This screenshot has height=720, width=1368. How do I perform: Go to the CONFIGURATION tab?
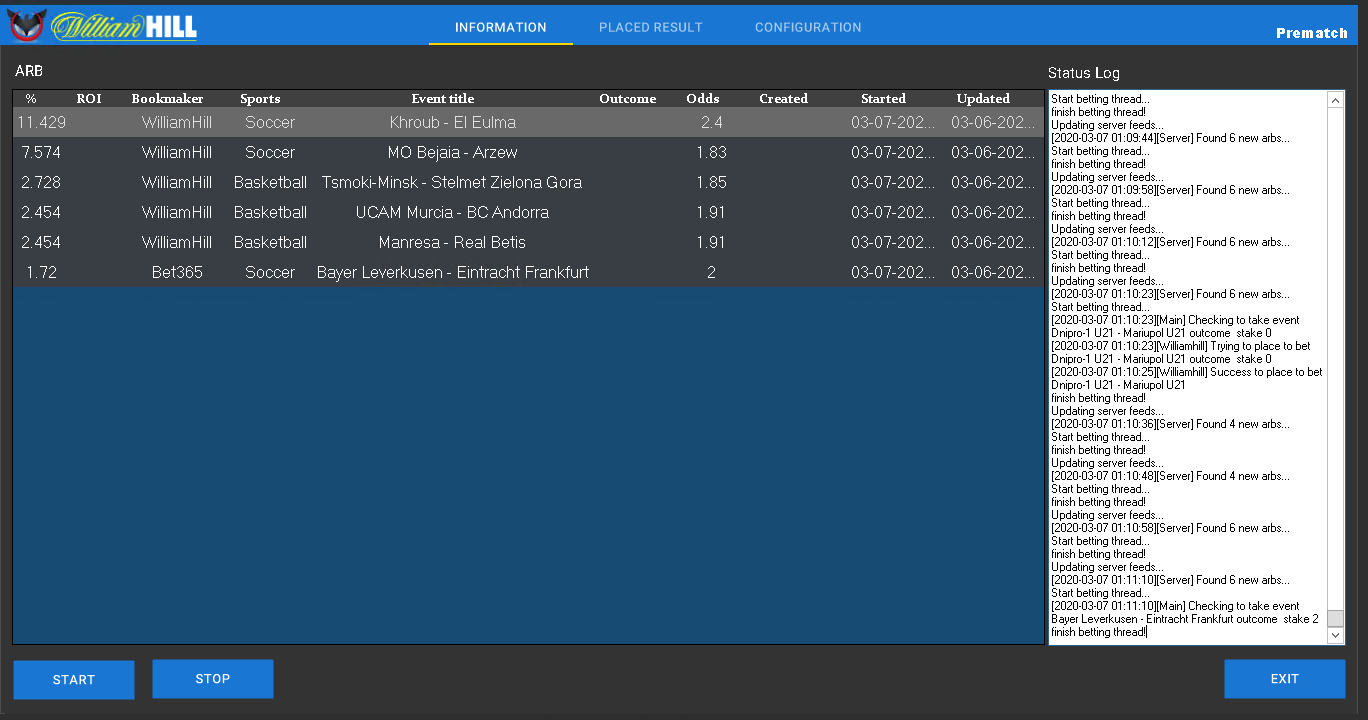click(x=808, y=27)
